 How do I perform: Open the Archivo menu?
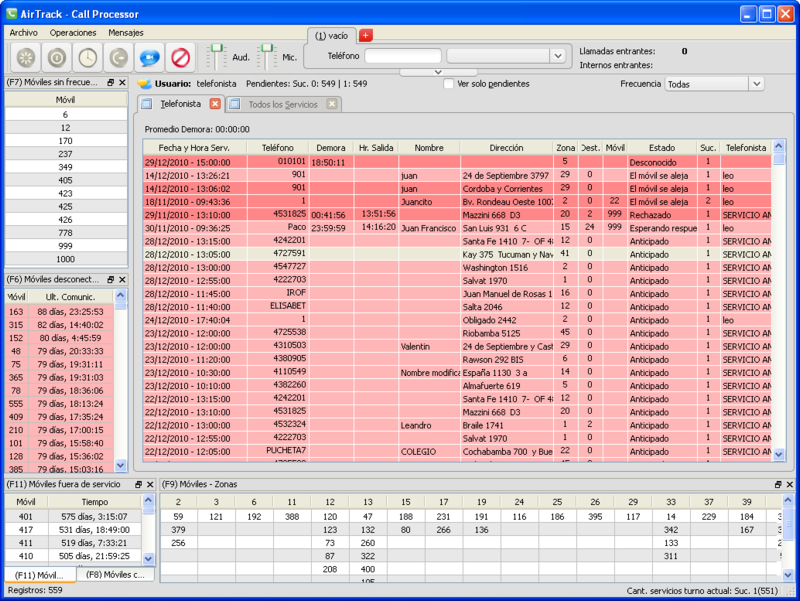[x=23, y=33]
